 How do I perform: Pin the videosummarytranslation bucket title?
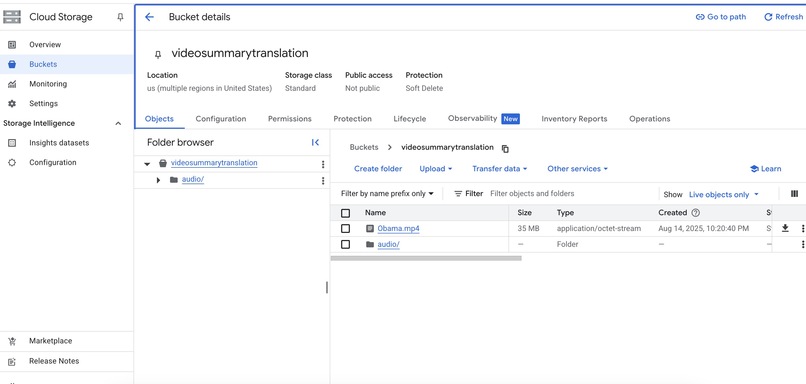click(x=157, y=54)
